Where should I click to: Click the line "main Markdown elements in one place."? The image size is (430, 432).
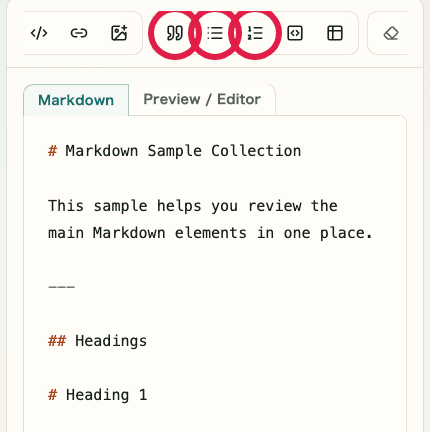210,233
